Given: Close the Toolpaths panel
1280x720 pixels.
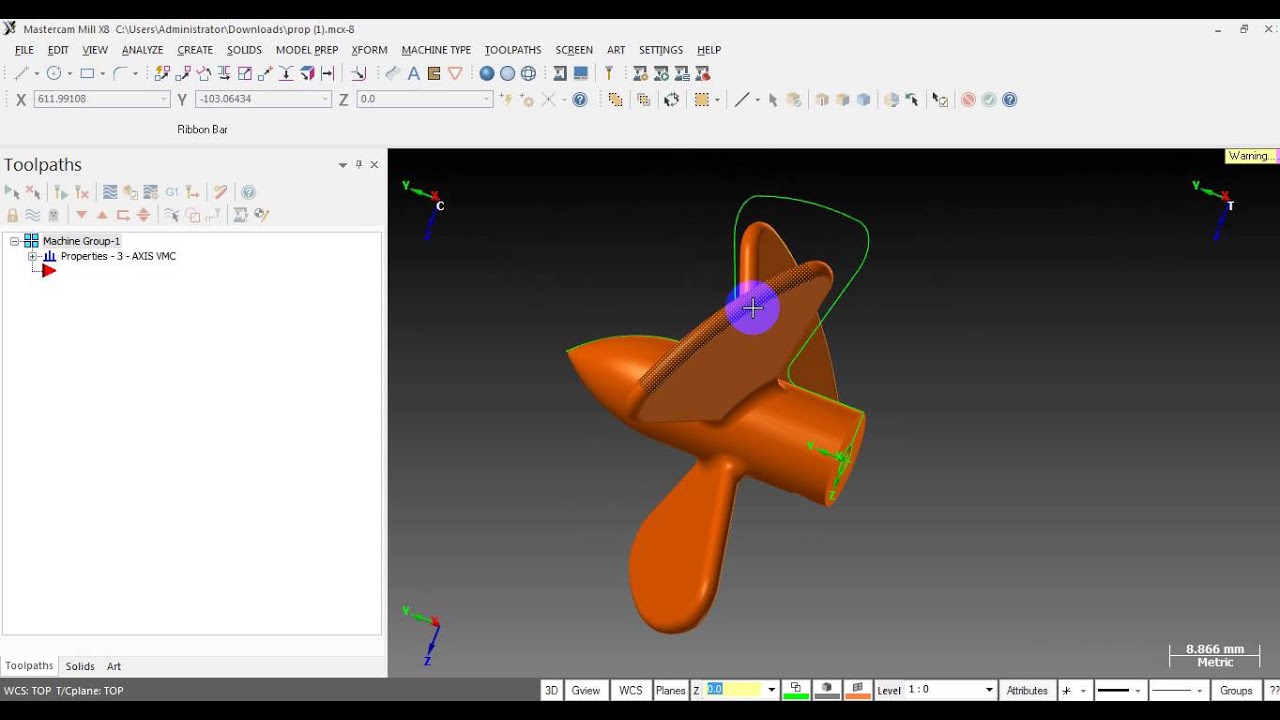Looking at the screenshot, I should click(375, 164).
